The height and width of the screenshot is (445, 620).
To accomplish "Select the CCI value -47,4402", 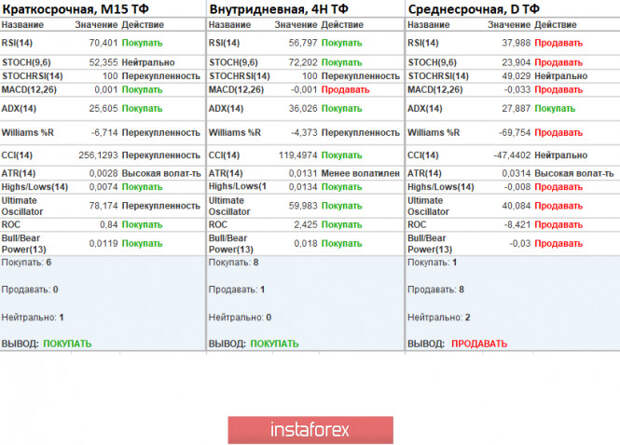I will [x=512, y=155].
